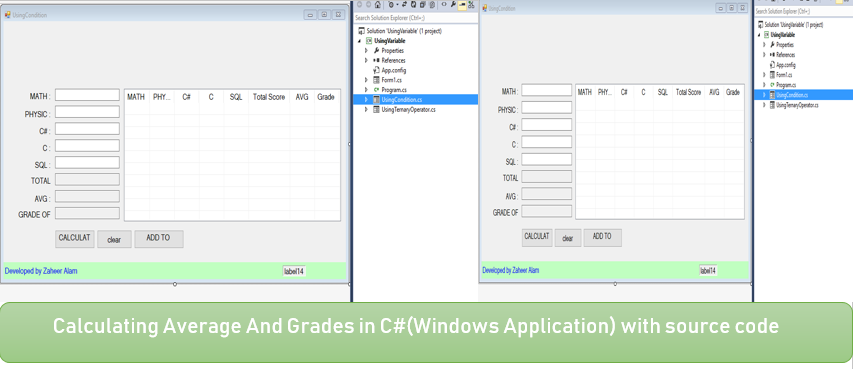
Task: Click View Class Diagram icon
Action: [x=471, y=5]
